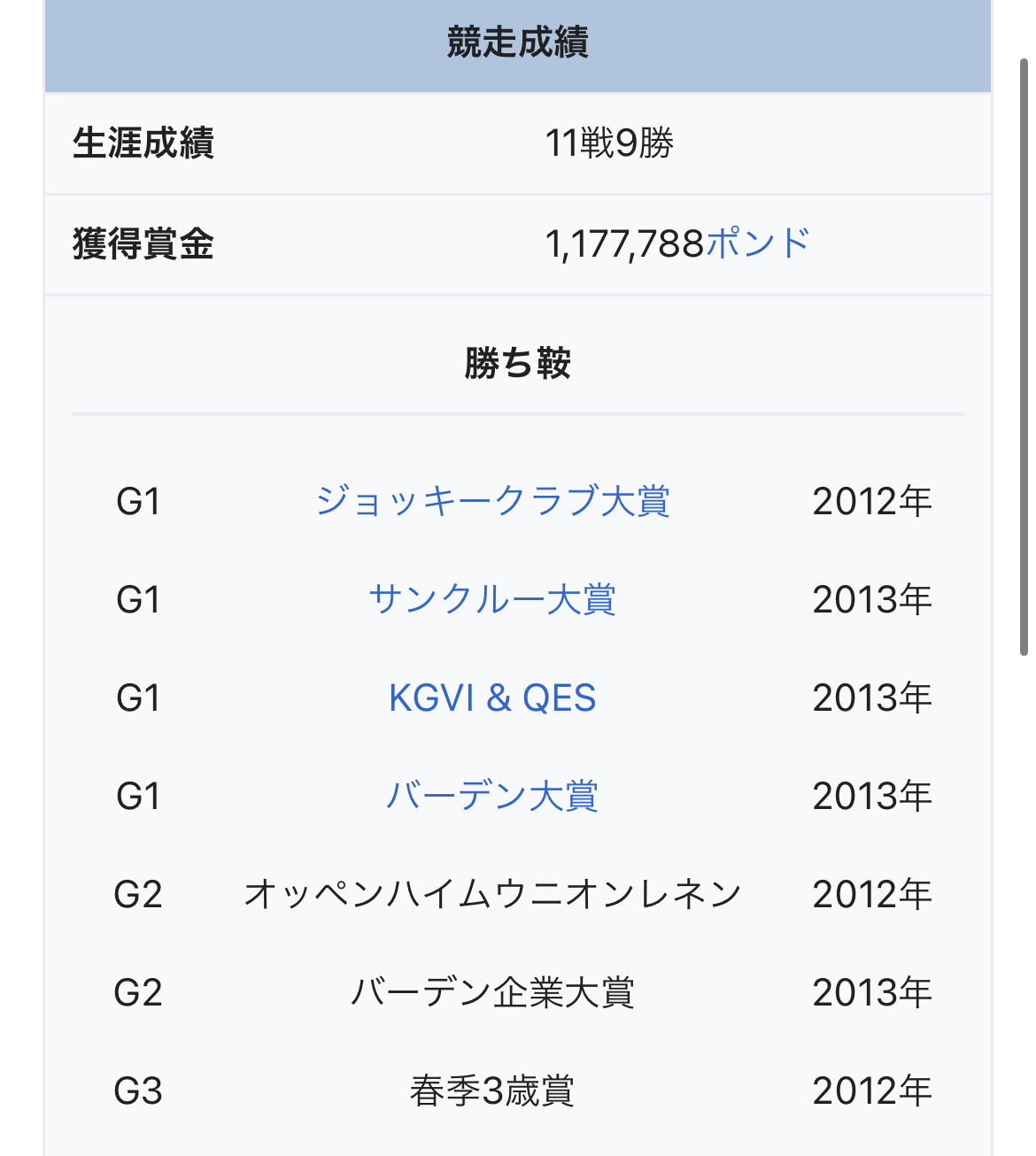The width and height of the screenshot is (1036, 1156).
Task: Click the バーデン企業大賞 race name
Action: 492,992
